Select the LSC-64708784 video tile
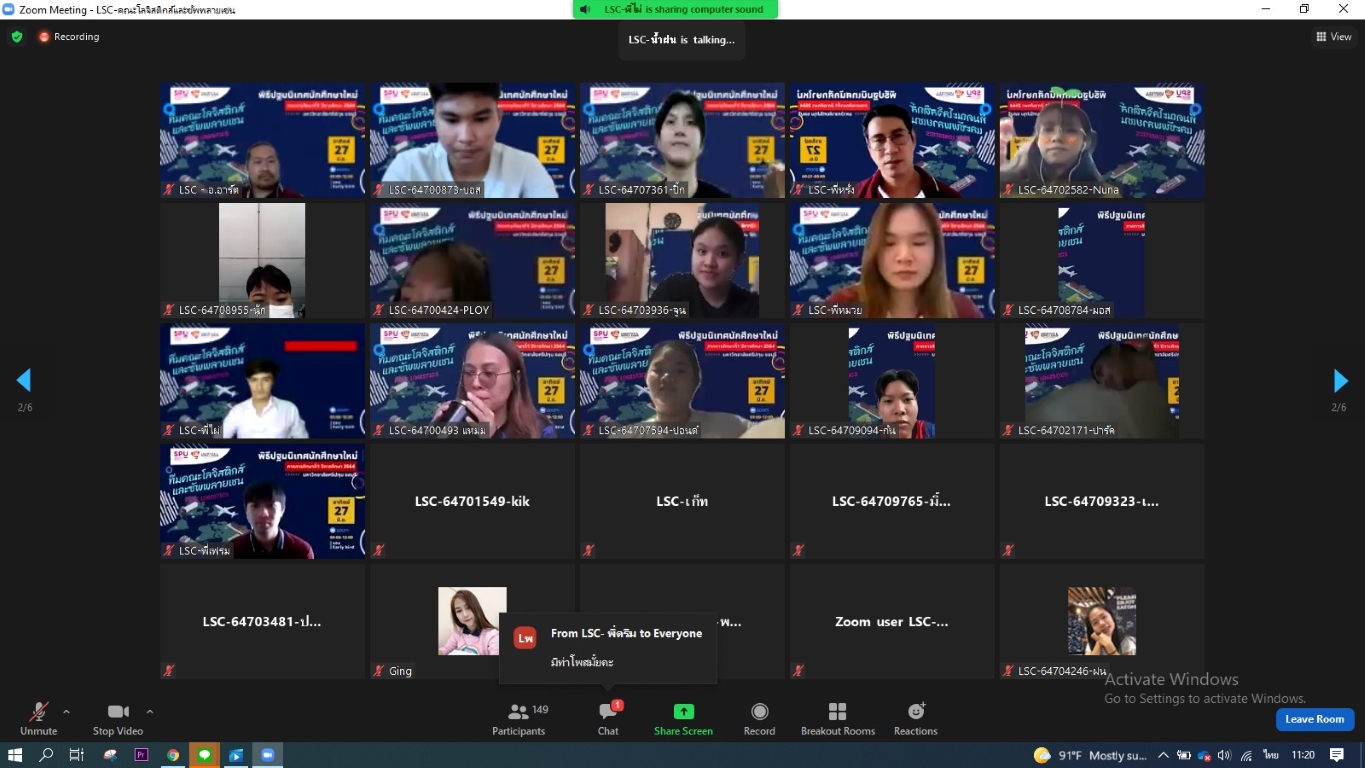The width and height of the screenshot is (1365, 768). pos(1102,261)
